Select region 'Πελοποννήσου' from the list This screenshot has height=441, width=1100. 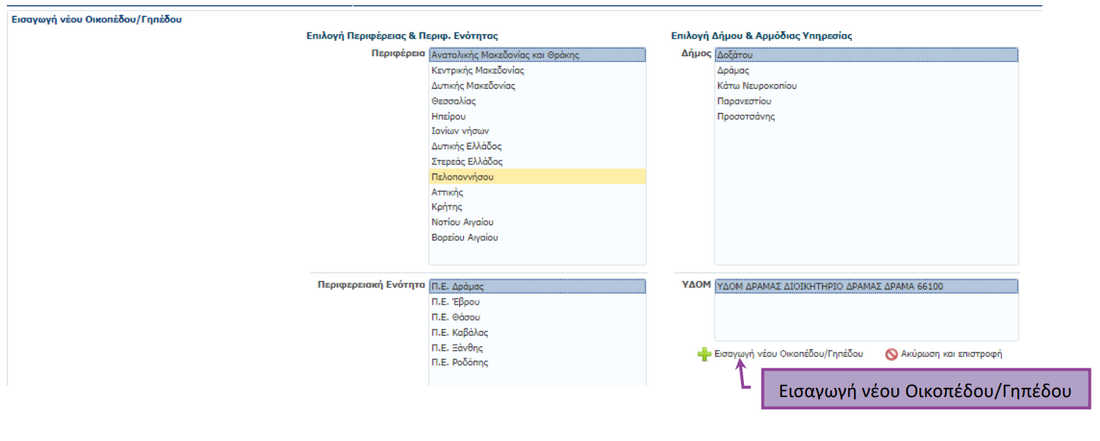[462, 177]
